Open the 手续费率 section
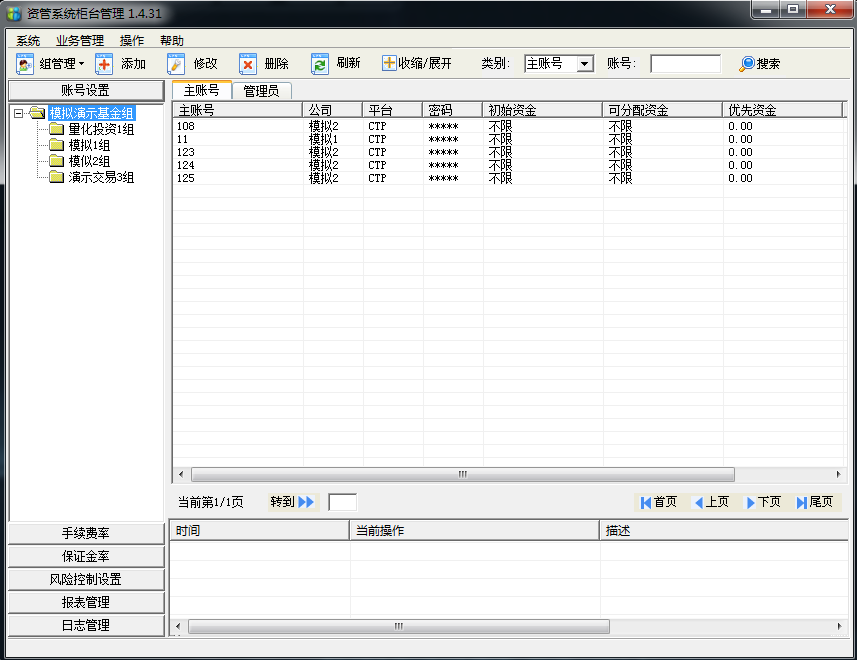The image size is (857, 660). coord(85,533)
